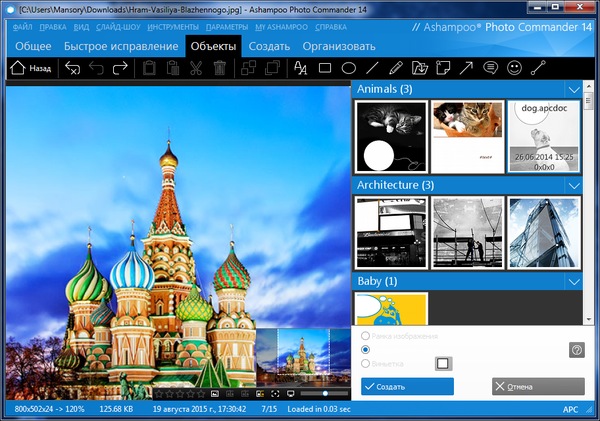Select the text tool icon
The image size is (600, 421).
(x=301, y=69)
